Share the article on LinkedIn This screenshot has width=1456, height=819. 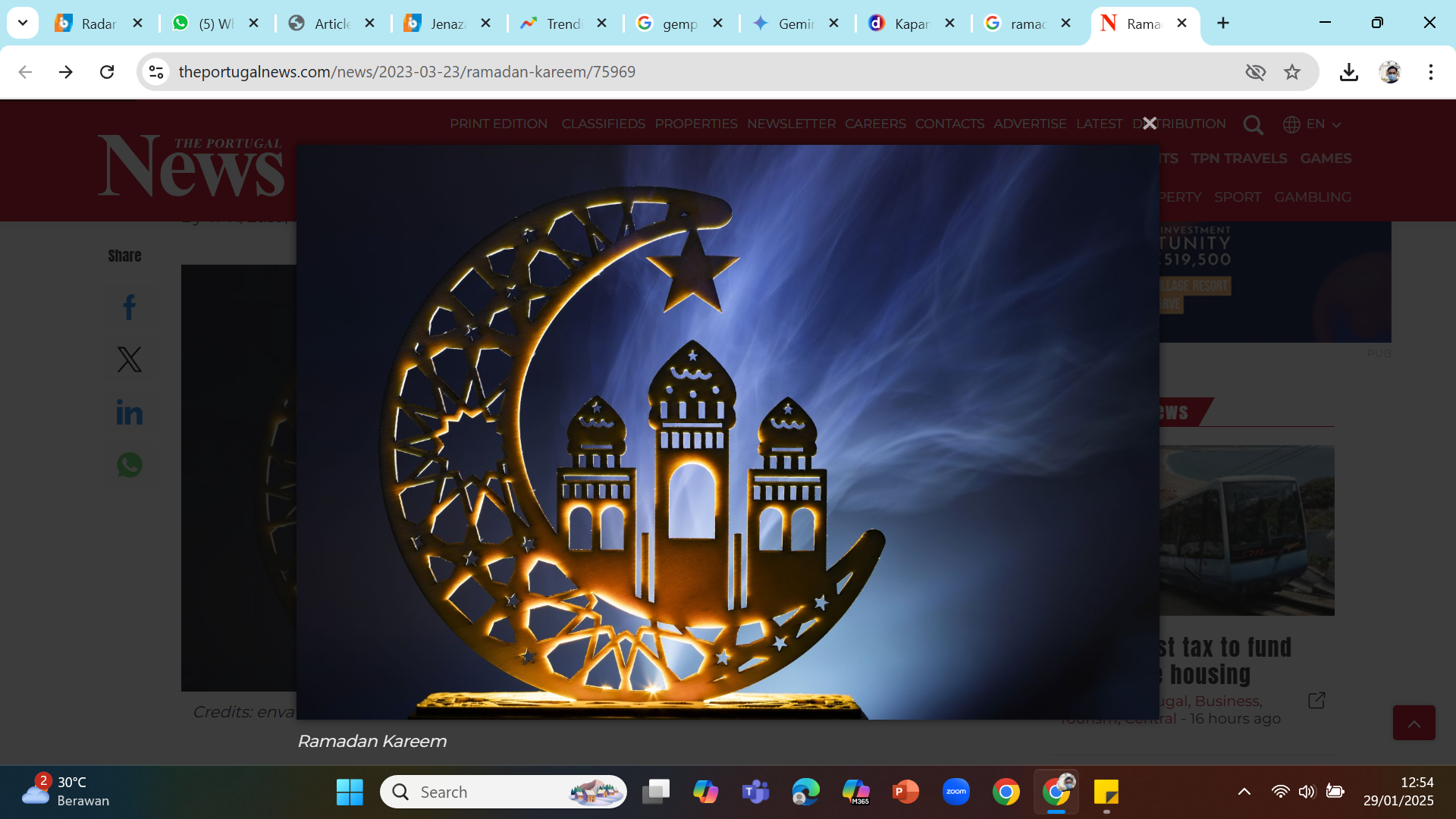click(129, 413)
